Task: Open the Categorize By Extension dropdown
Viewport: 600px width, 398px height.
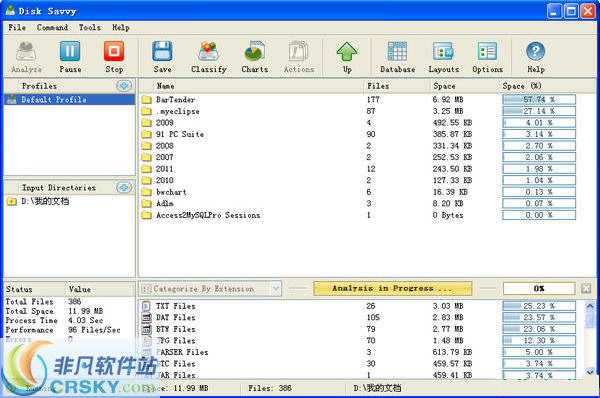Action: point(210,289)
